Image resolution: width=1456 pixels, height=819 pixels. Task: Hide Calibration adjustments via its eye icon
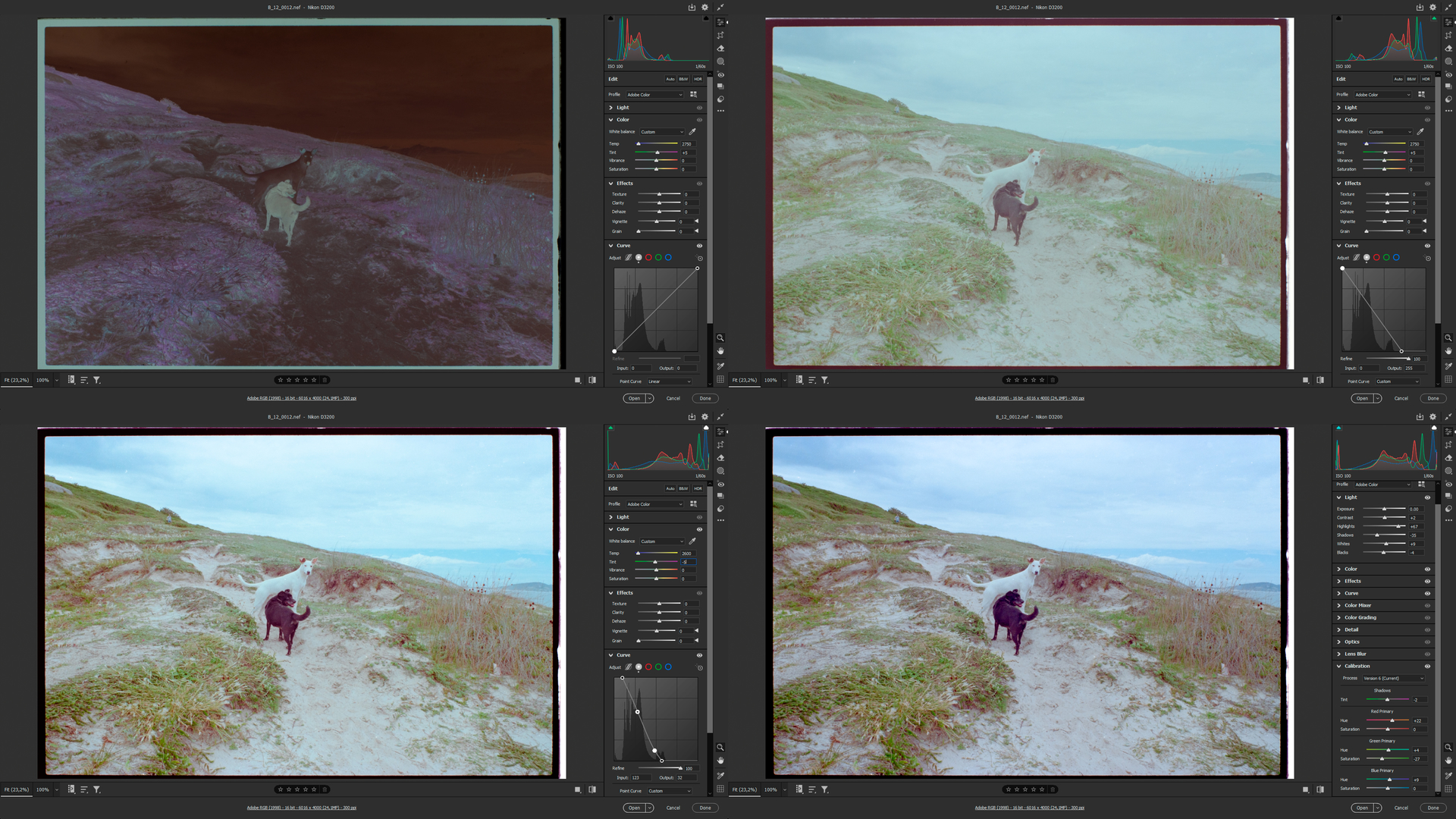pyautogui.click(x=1427, y=666)
